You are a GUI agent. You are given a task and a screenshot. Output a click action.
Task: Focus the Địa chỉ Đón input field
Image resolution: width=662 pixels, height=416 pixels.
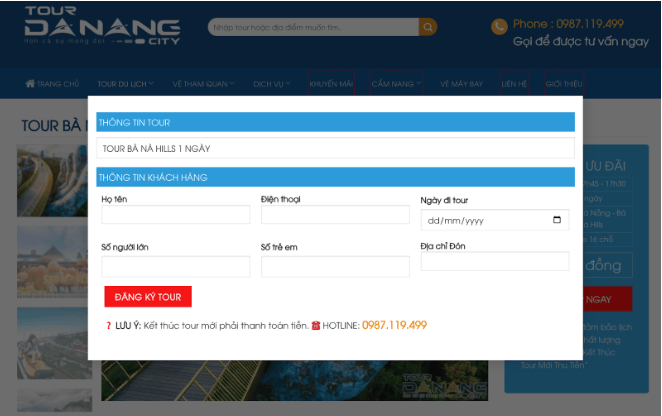click(495, 261)
